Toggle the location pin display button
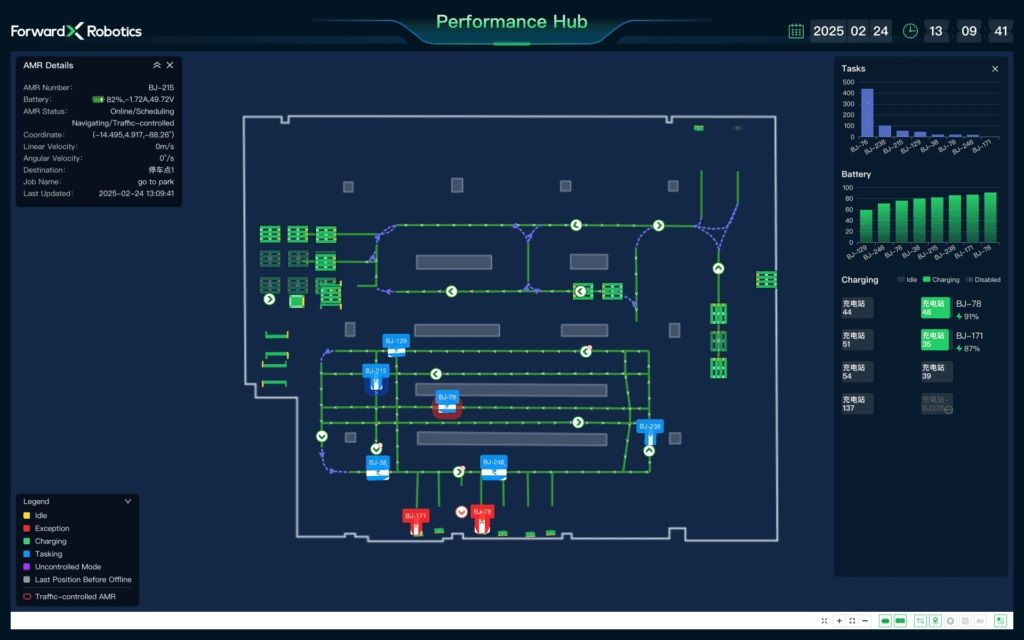1024x640 pixels. click(935, 621)
